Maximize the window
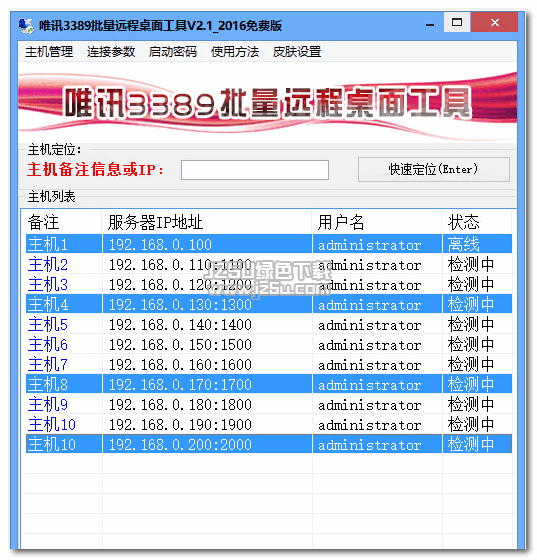Screen dimensions: 537x560 coord(457,22)
